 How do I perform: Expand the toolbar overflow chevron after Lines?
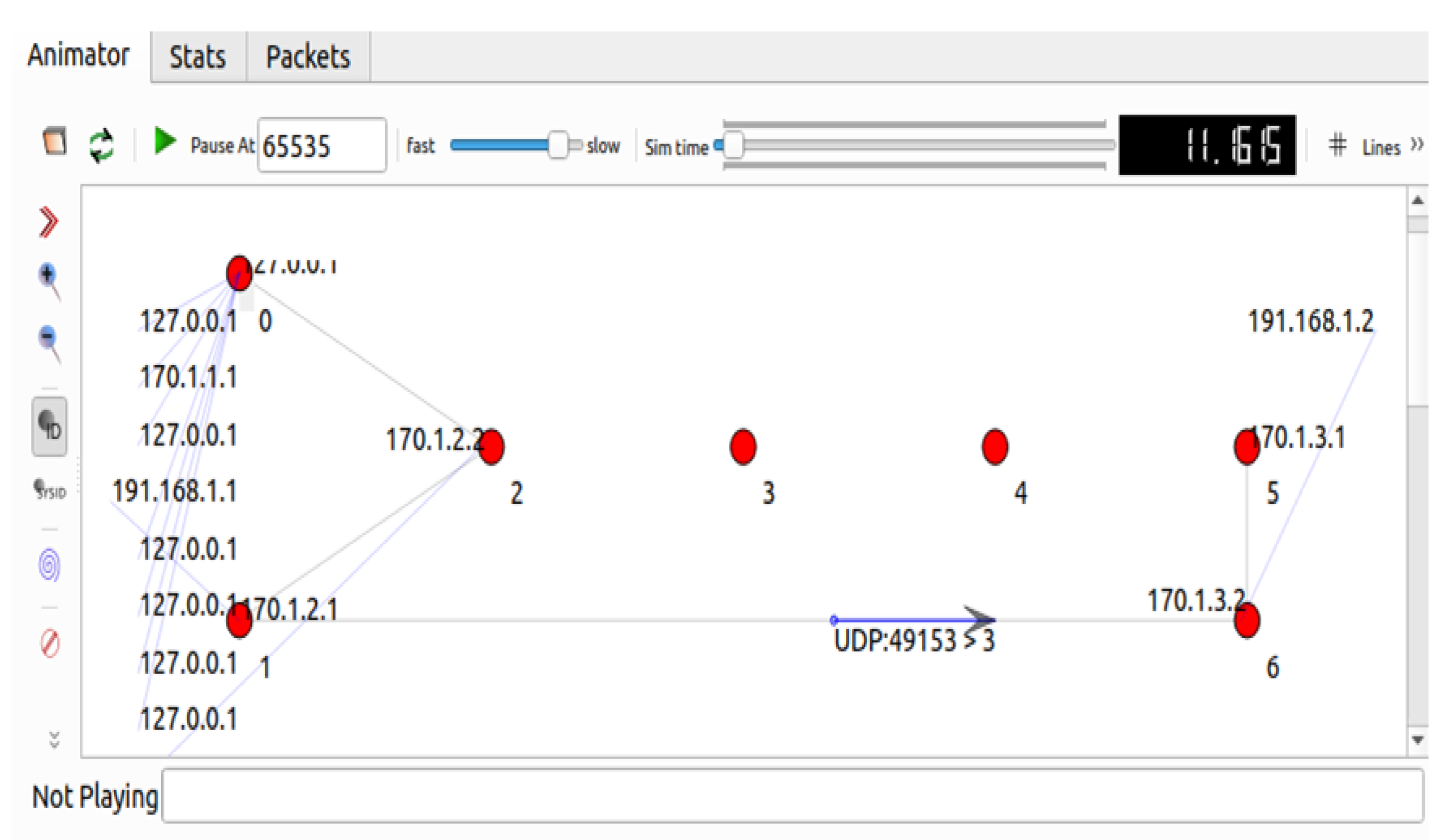pos(1417,144)
